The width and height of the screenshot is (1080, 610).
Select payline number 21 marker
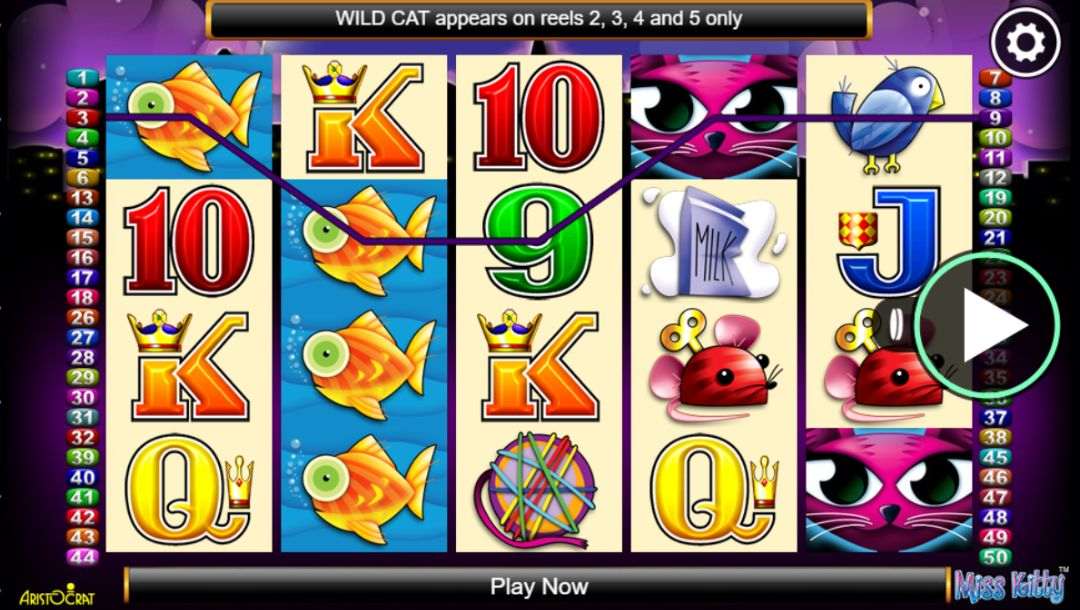995,238
